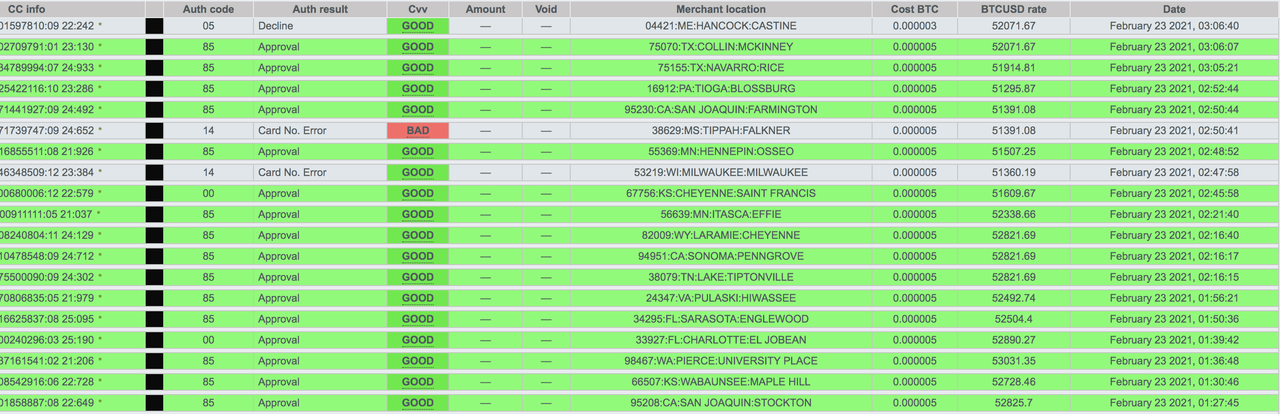Click the Merchant location column header
The width and height of the screenshot is (1280, 414).
tap(720, 8)
